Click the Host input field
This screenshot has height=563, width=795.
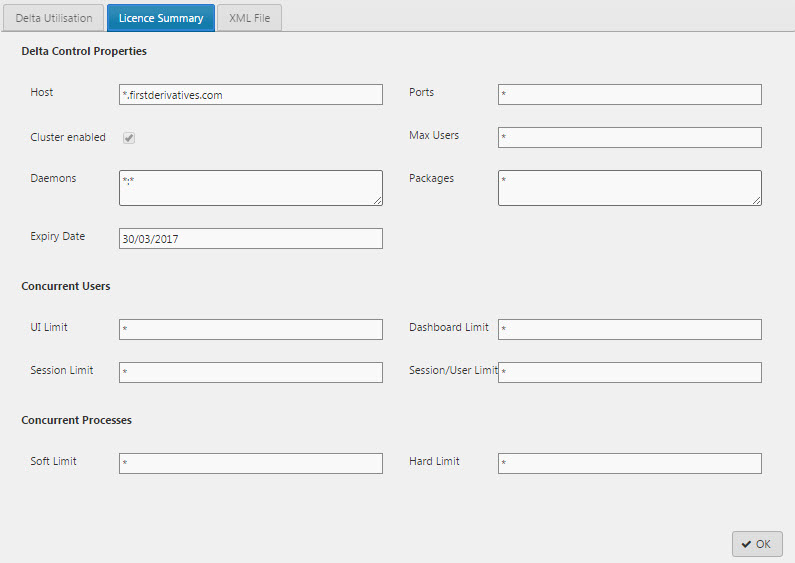click(x=251, y=95)
